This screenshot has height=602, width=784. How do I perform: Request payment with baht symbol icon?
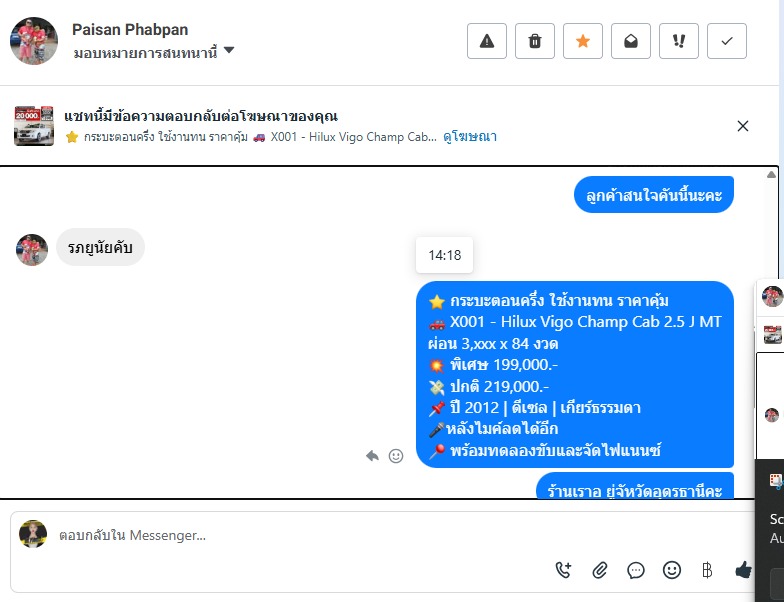(707, 570)
